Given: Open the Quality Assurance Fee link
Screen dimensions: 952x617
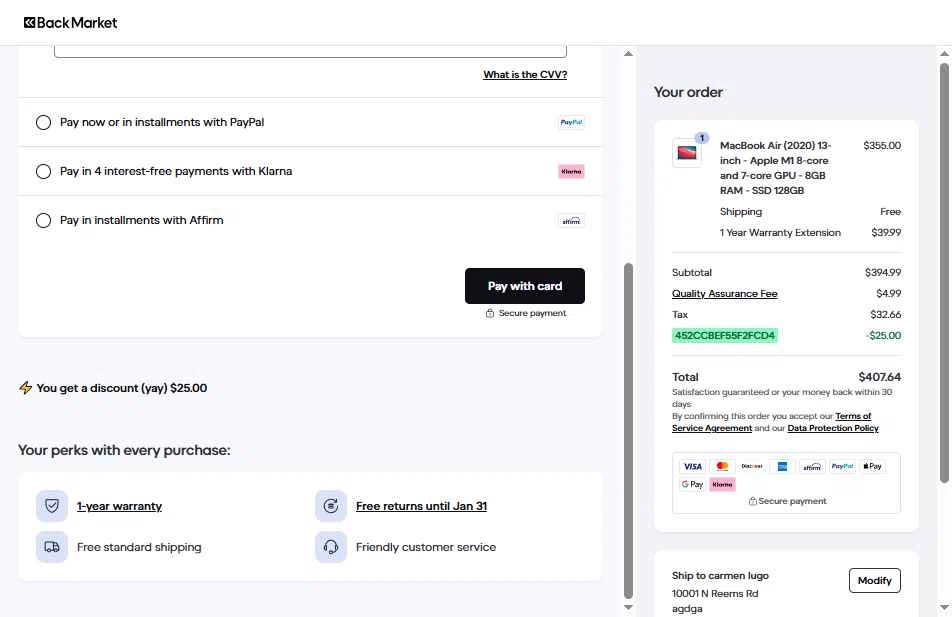Looking at the screenshot, I should (724, 293).
